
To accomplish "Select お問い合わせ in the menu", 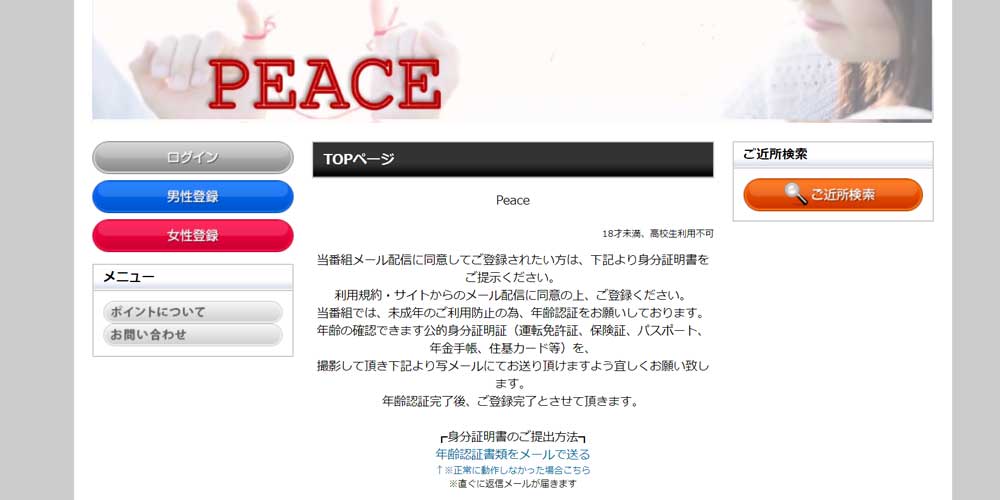I will [193, 335].
